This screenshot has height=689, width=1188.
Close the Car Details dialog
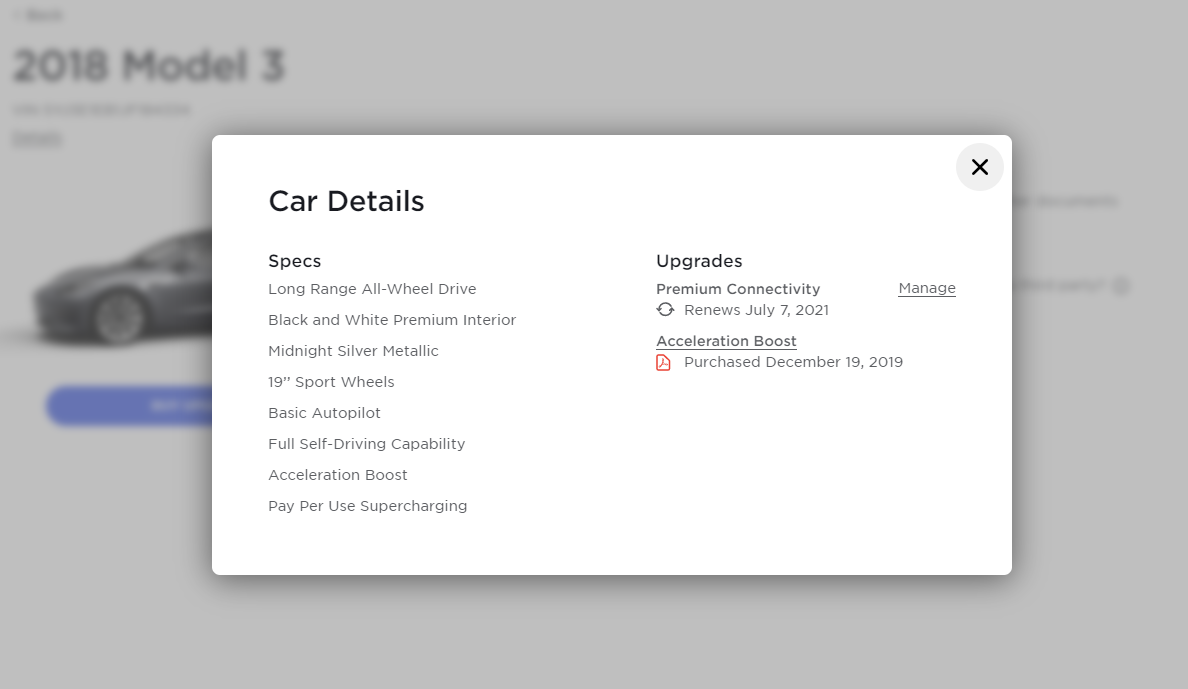(x=979, y=167)
